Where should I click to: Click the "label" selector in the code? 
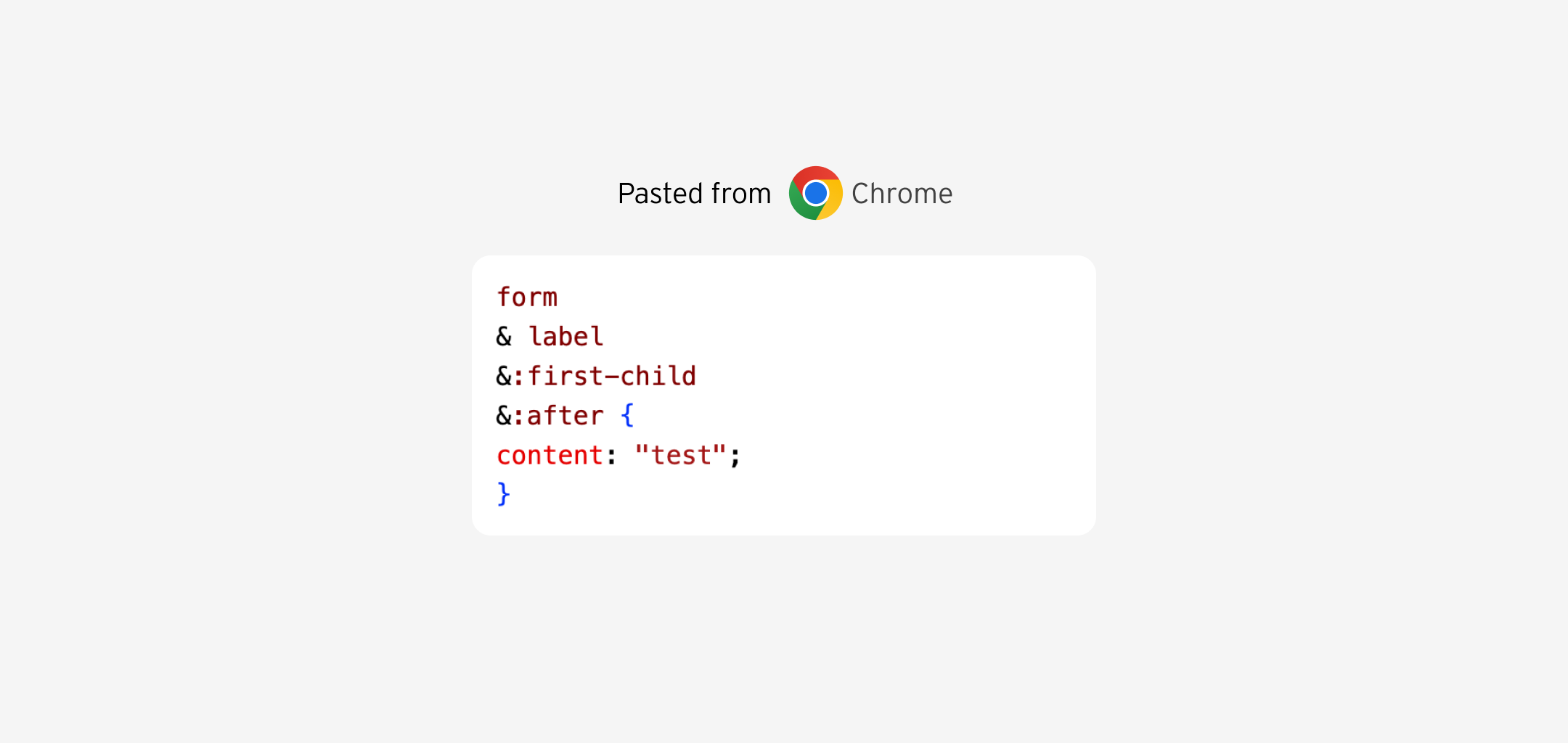click(x=565, y=337)
